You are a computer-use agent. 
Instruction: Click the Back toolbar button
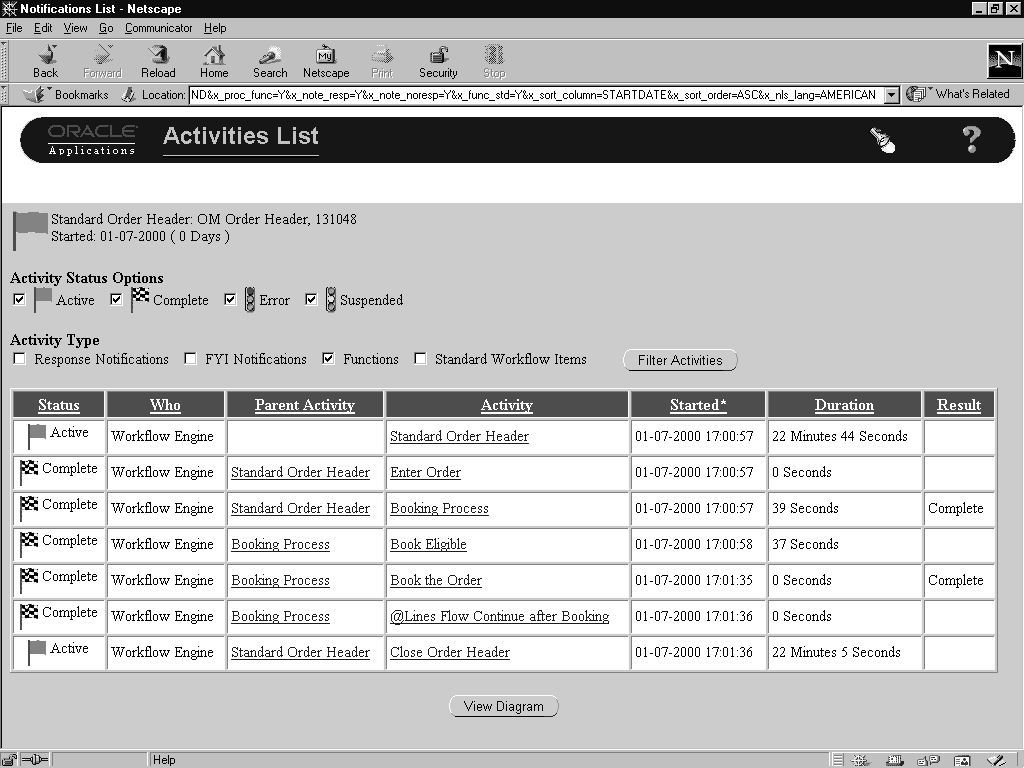pos(46,62)
